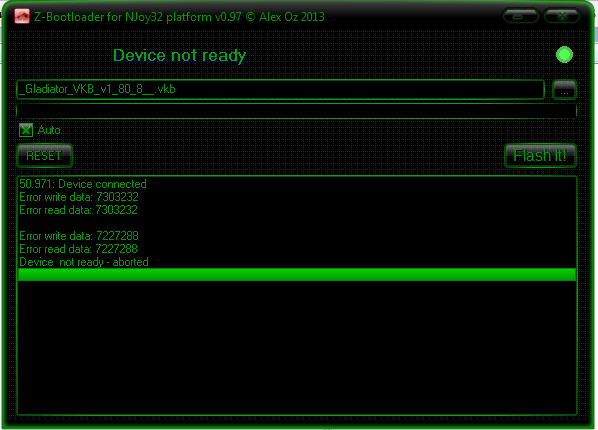Viewport: 598px width, 430px height.
Task: Select the 'Device connected' log entry
Action: click(83, 184)
